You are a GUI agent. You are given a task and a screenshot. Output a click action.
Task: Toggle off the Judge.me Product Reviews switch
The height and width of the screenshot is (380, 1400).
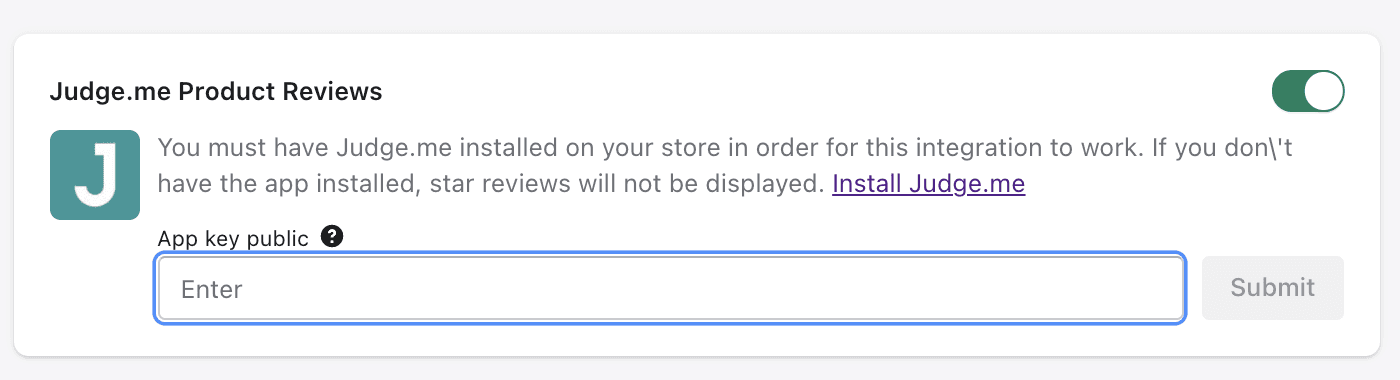1308,92
